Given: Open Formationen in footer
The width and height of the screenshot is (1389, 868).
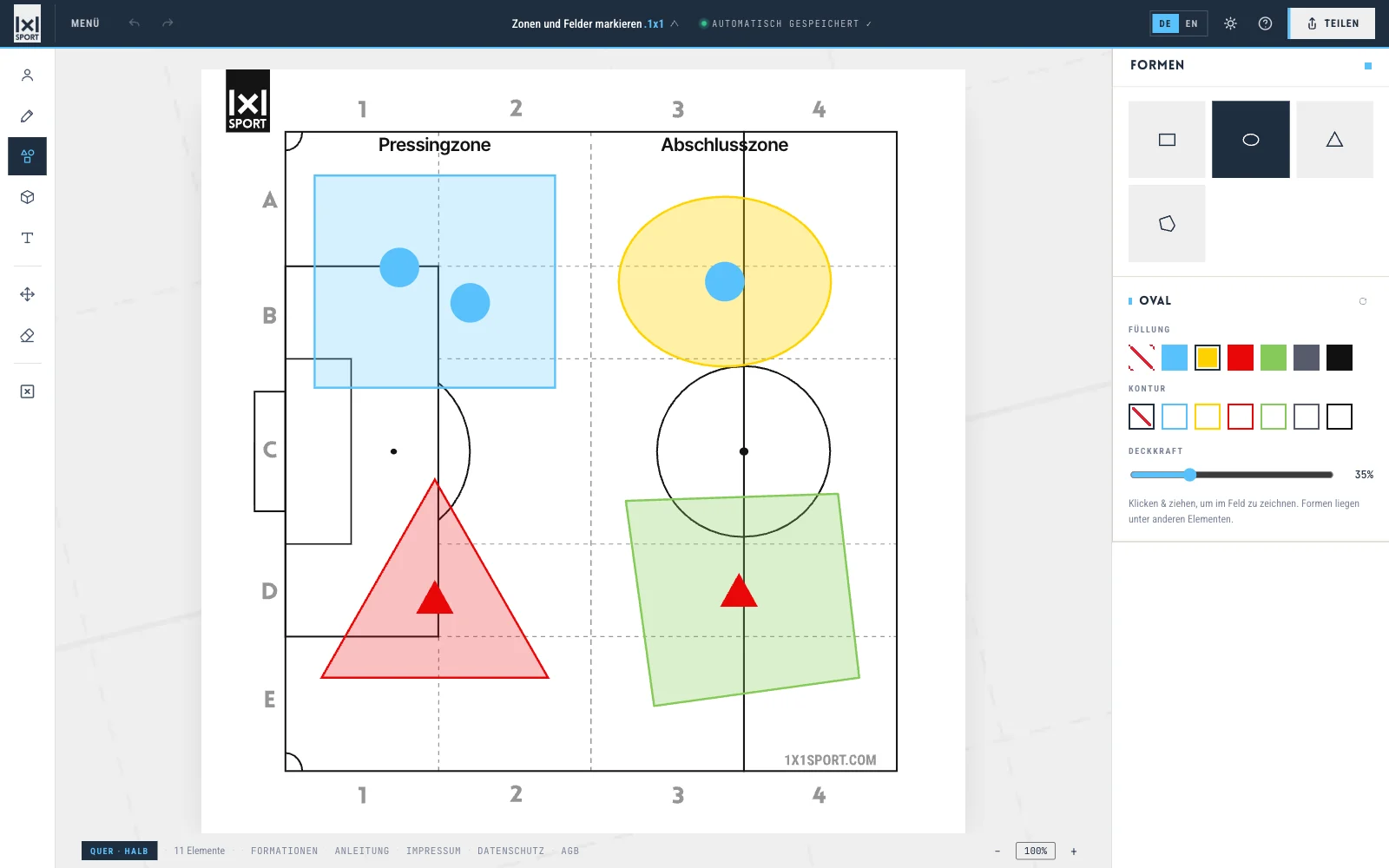Looking at the screenshot, I should coord(285,851).
